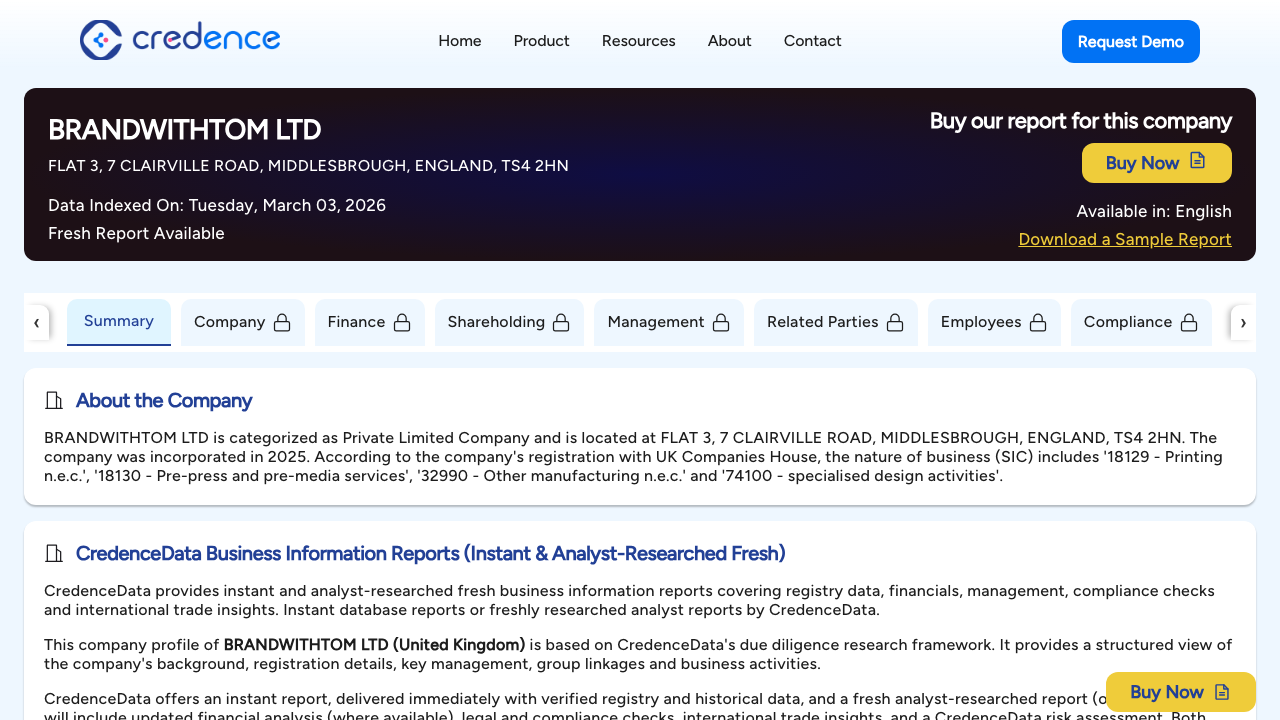Click the file icon in floating Buy Now button
This screenshot has width=1280, height=720.
pyautogui.click(x=1222, y=691)
